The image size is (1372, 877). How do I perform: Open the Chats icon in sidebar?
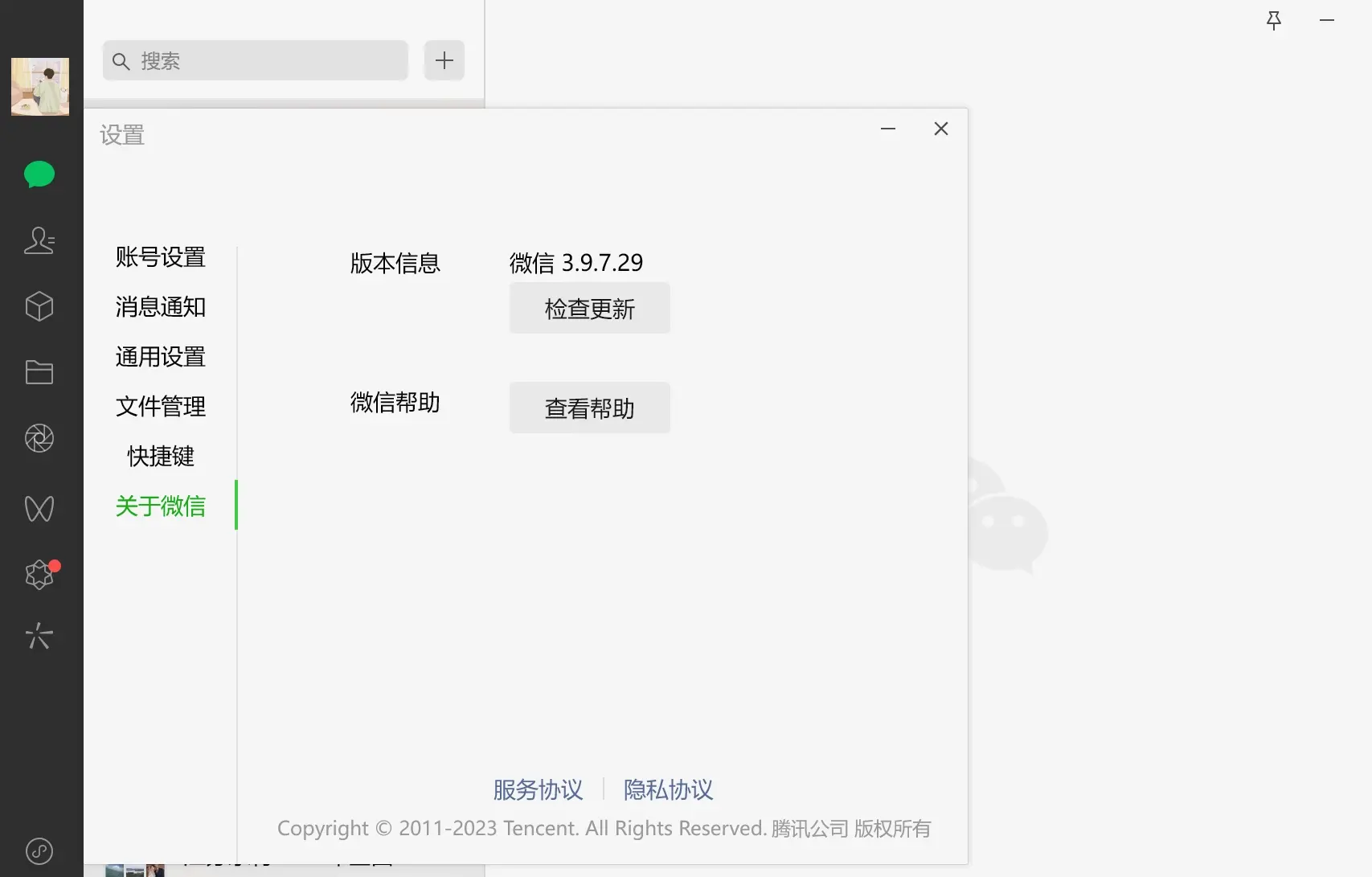[x=39, y=174]
